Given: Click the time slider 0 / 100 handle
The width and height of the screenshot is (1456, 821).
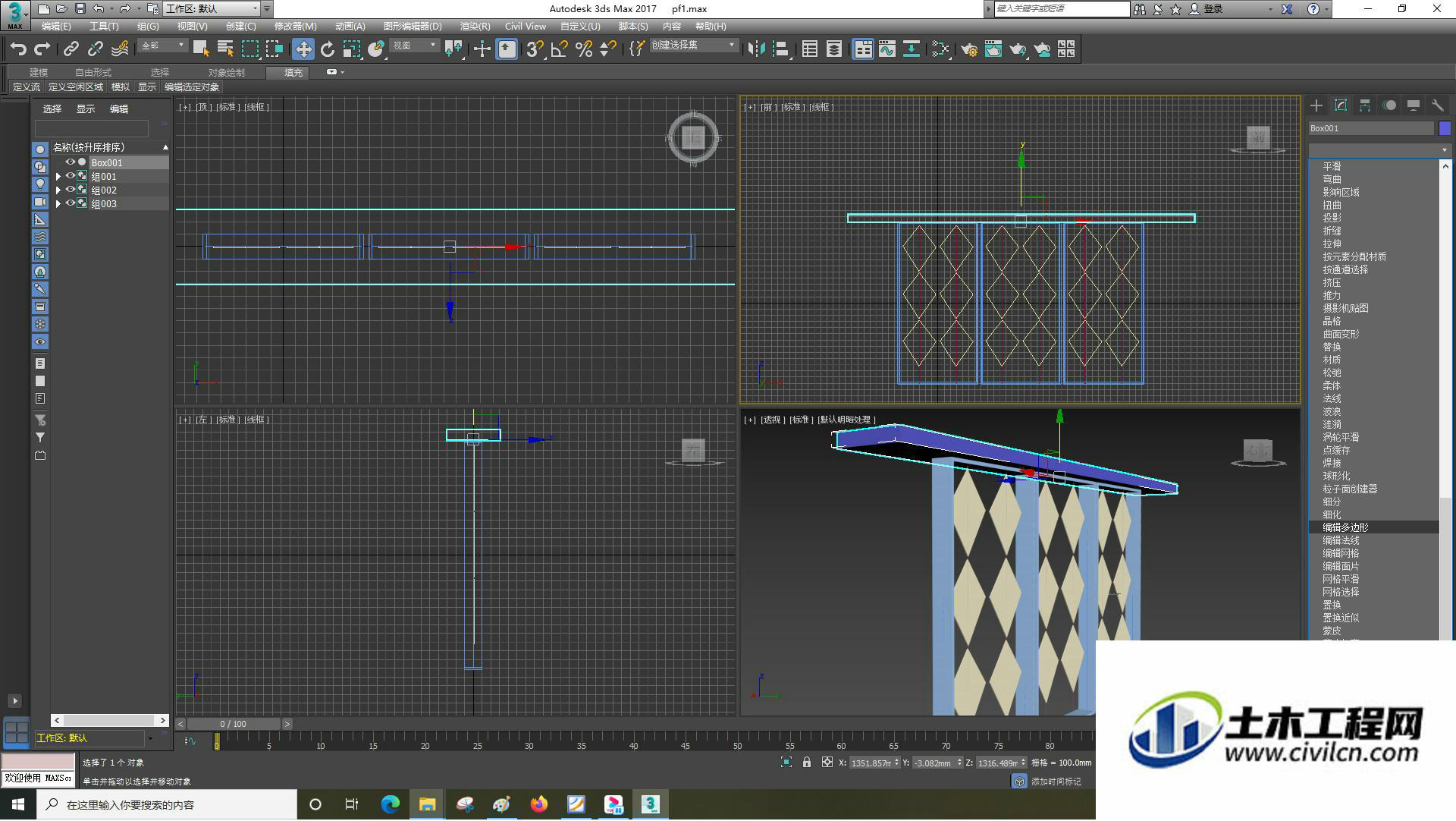Looking at the screenshot, I should [234, 724].
